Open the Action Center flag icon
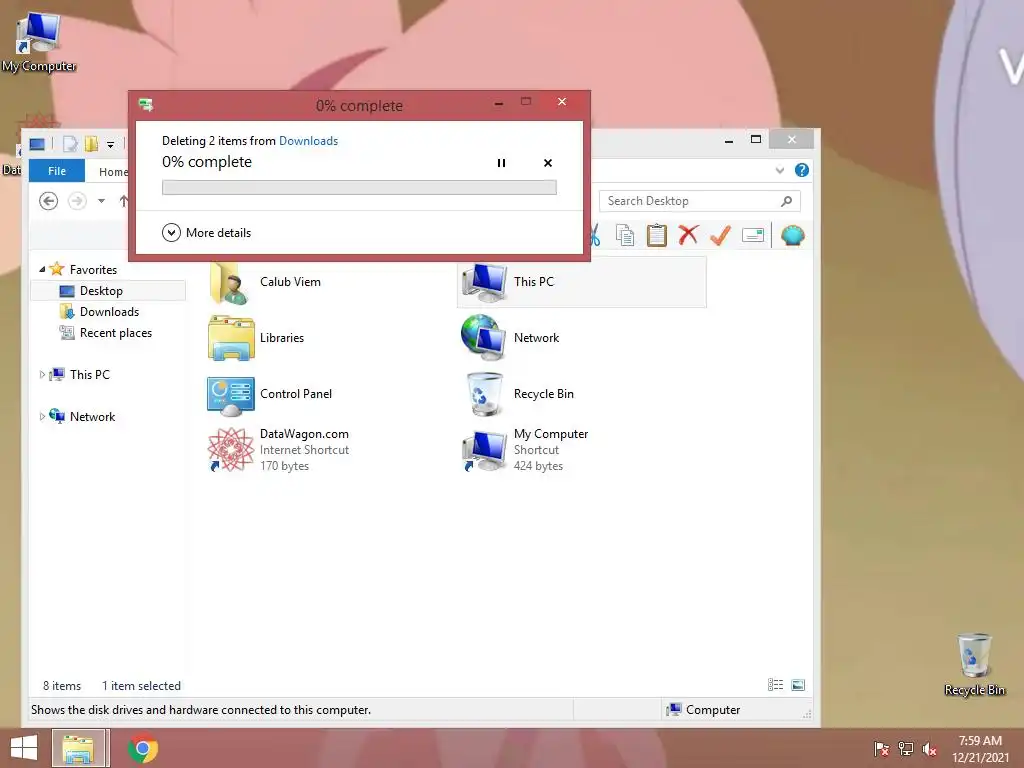Image resolution: width=1024 pixels, height=768 pixels. [881, 749]
